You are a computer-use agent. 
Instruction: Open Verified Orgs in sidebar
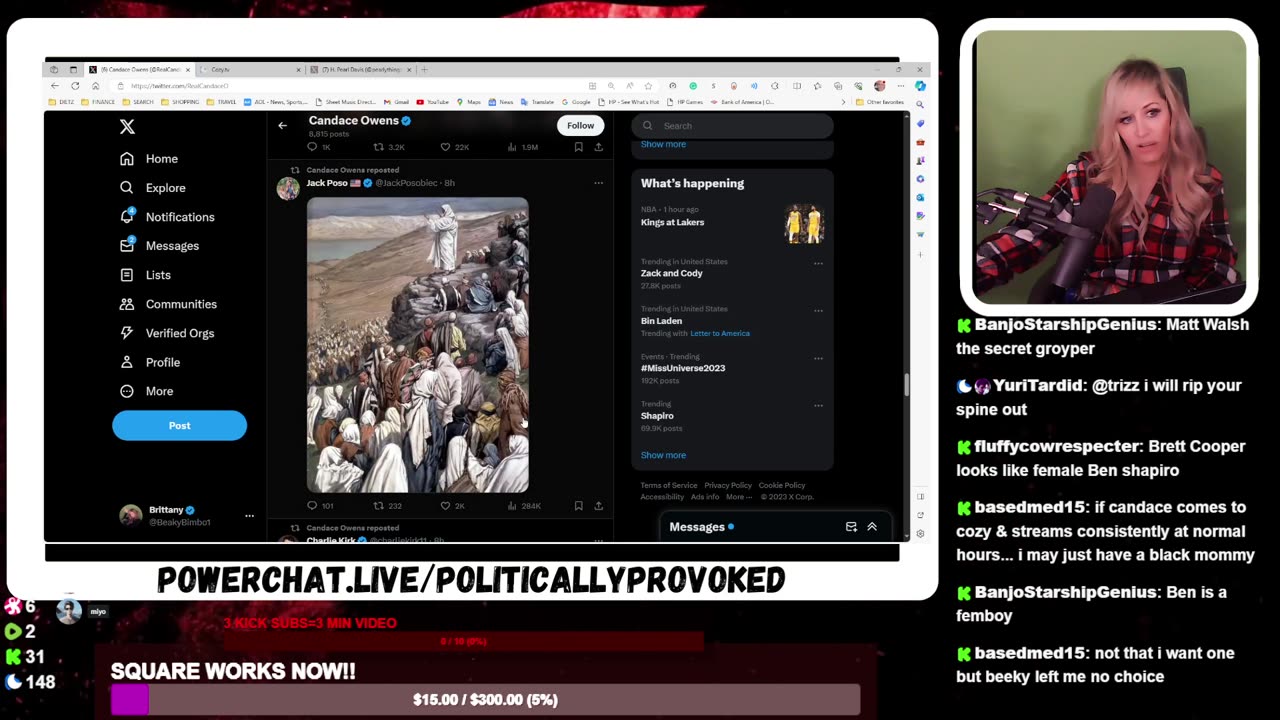(x=167, y=333)
